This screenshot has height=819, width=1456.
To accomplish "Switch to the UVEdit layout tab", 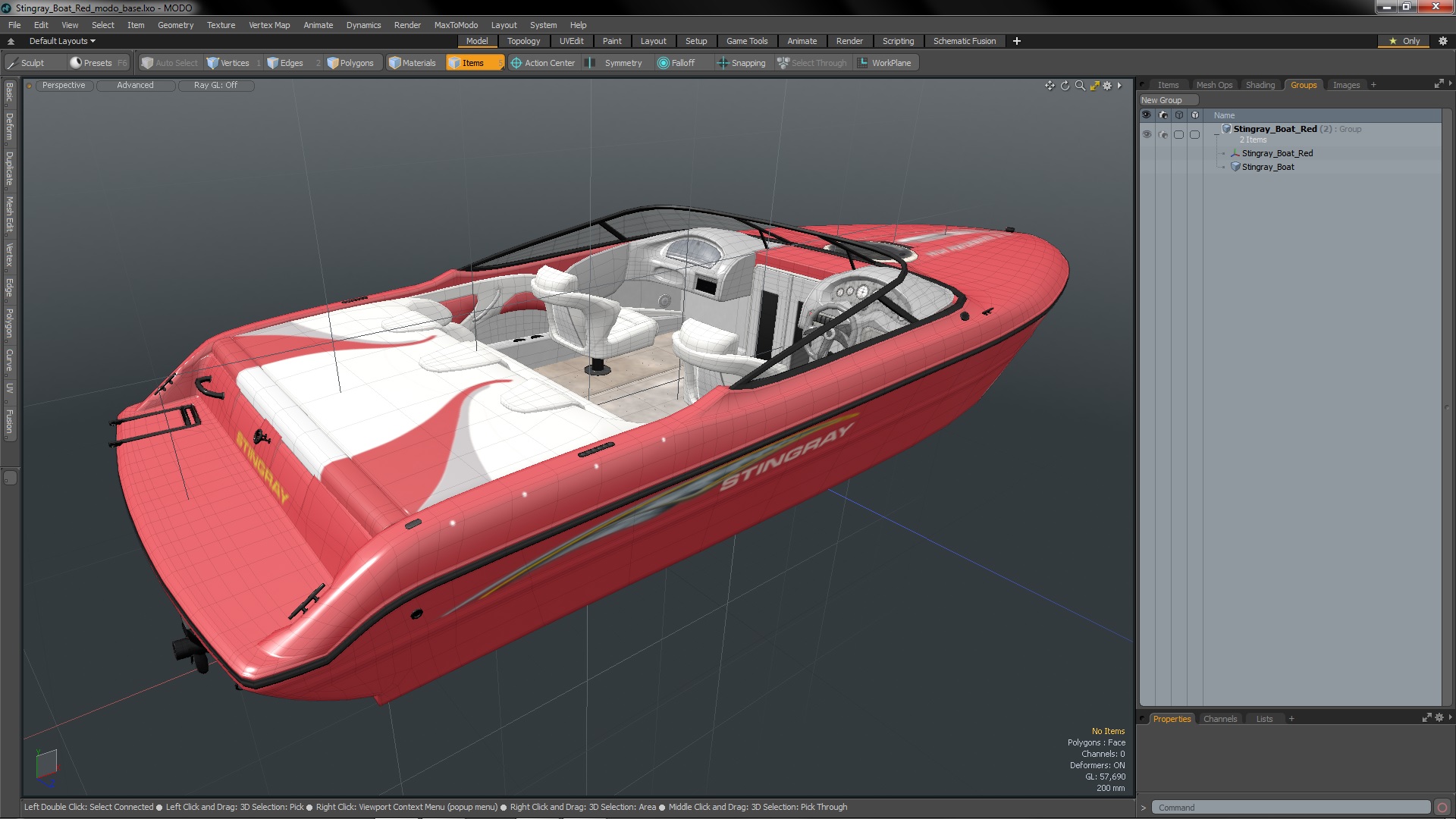I will [x=571, y=41].
